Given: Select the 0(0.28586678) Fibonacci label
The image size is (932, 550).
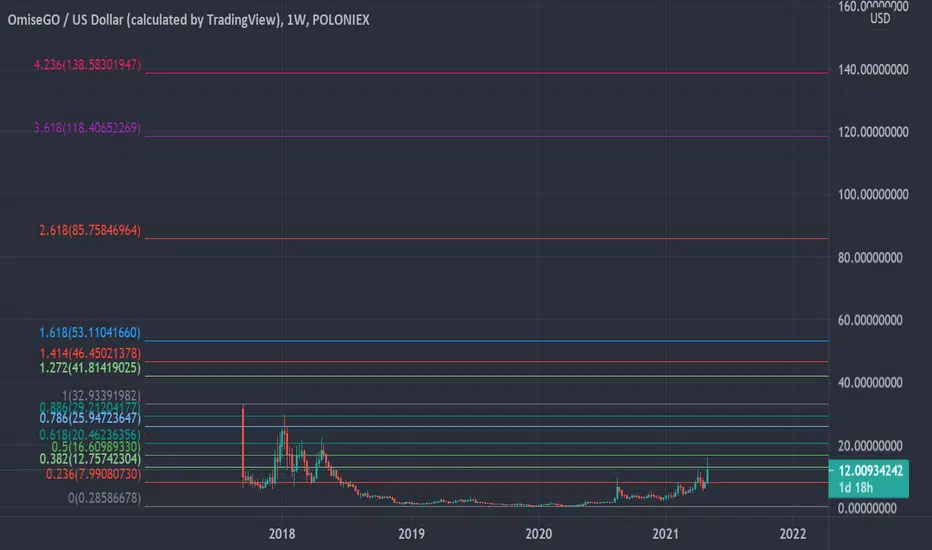Looking at the screenshot, I should [104, 498].
